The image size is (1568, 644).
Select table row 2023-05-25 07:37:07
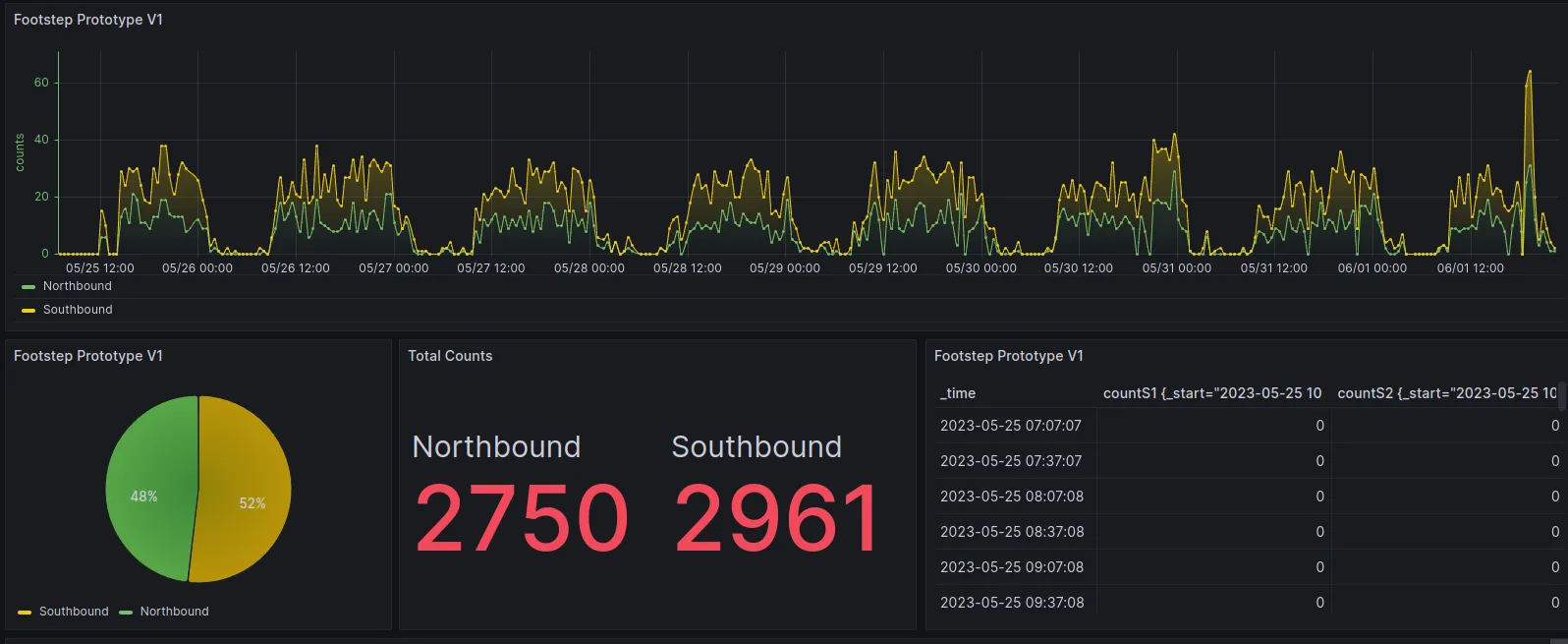[x=1248, y=461]
